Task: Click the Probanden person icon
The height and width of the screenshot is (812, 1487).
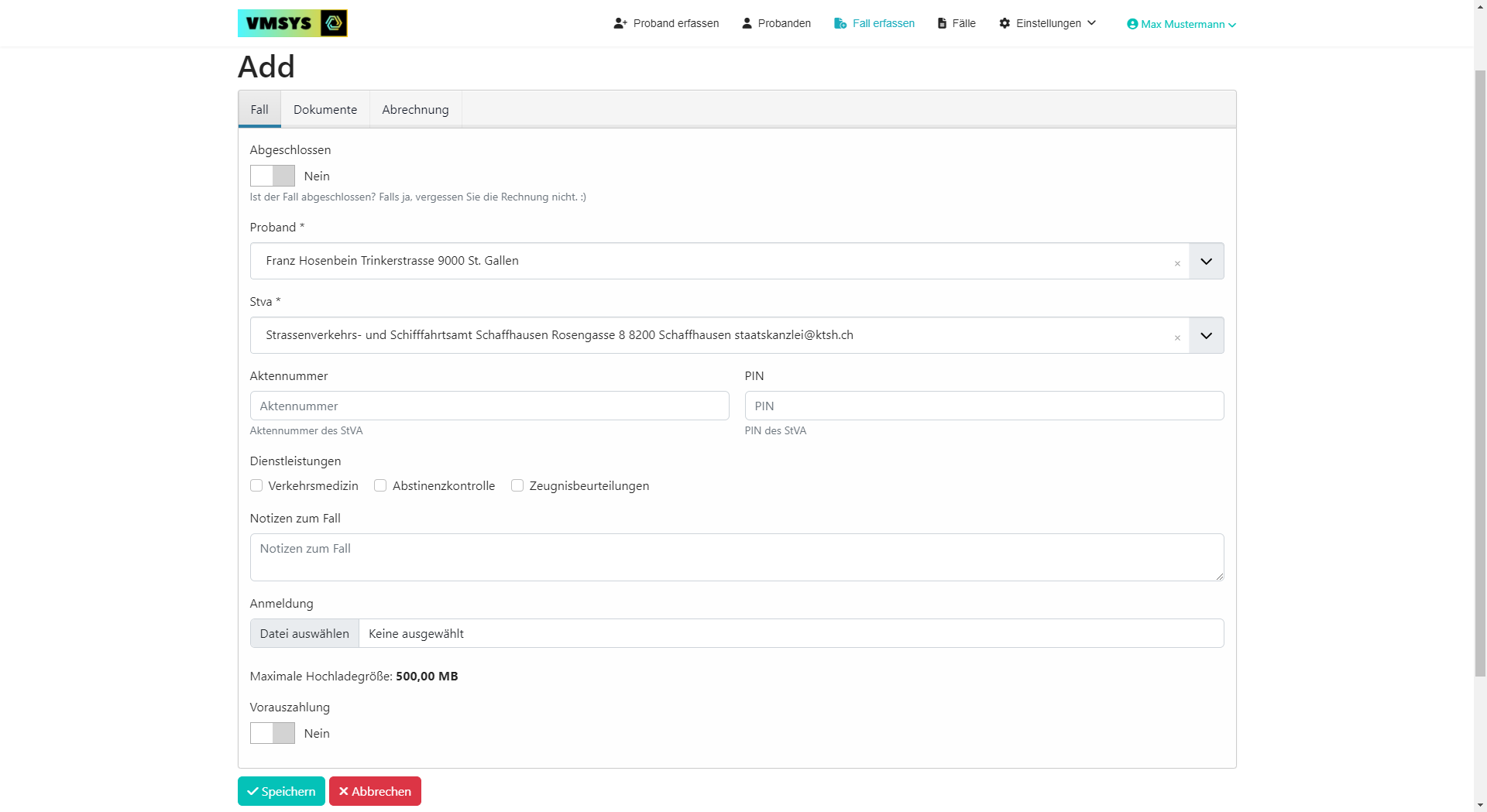Action: tap(747, 23)
